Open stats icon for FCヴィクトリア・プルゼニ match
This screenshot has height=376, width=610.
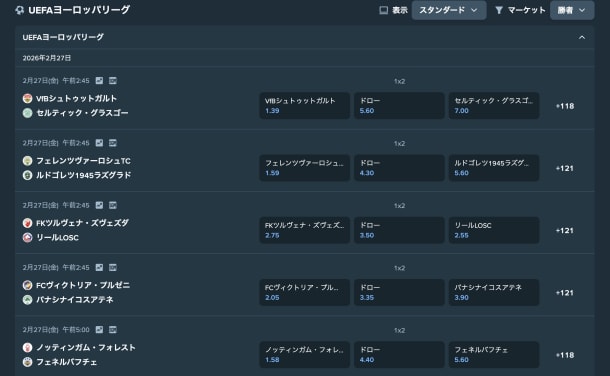tap(100, 267)
